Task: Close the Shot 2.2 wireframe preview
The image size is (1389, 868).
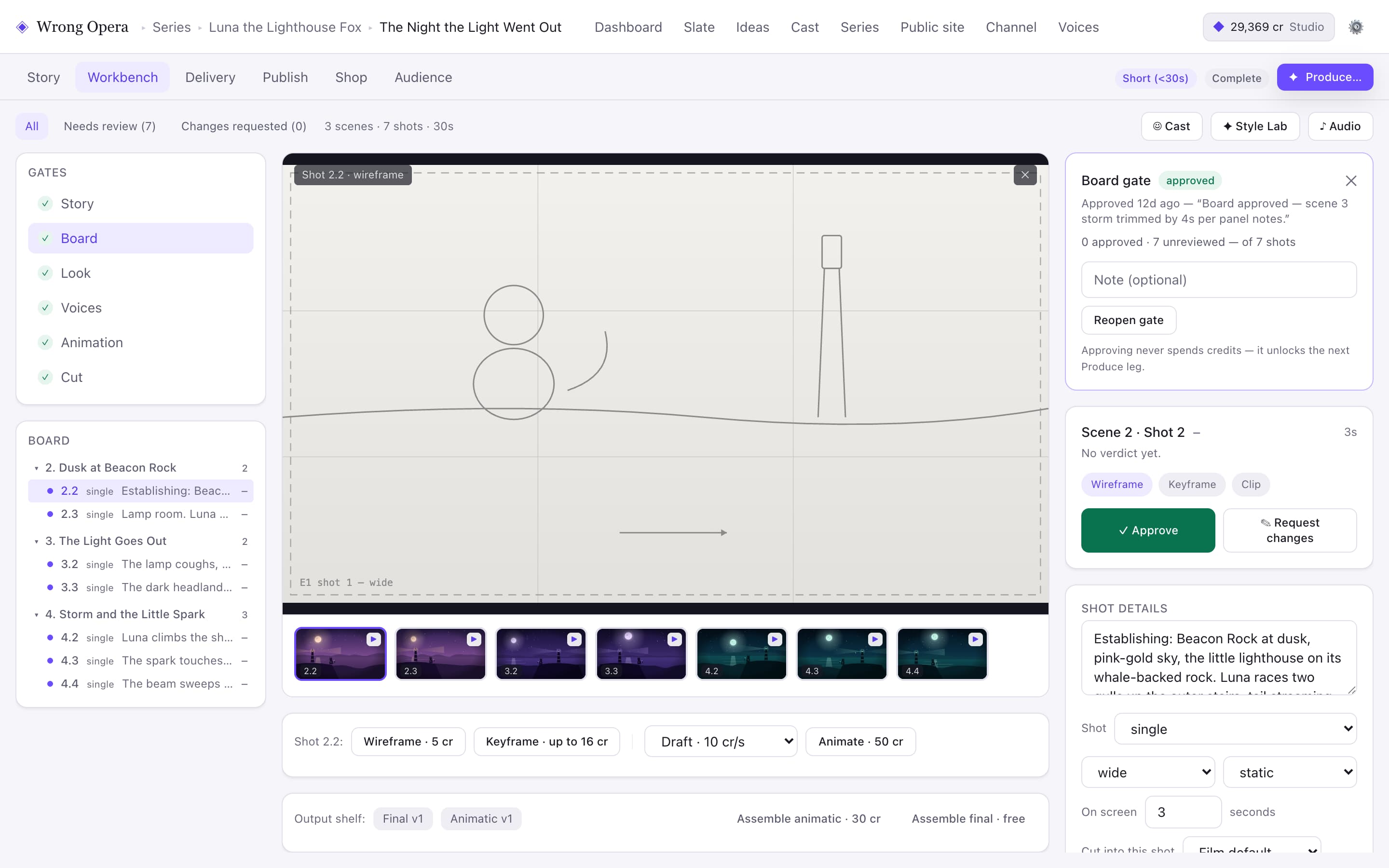Action: [1025, 175]
